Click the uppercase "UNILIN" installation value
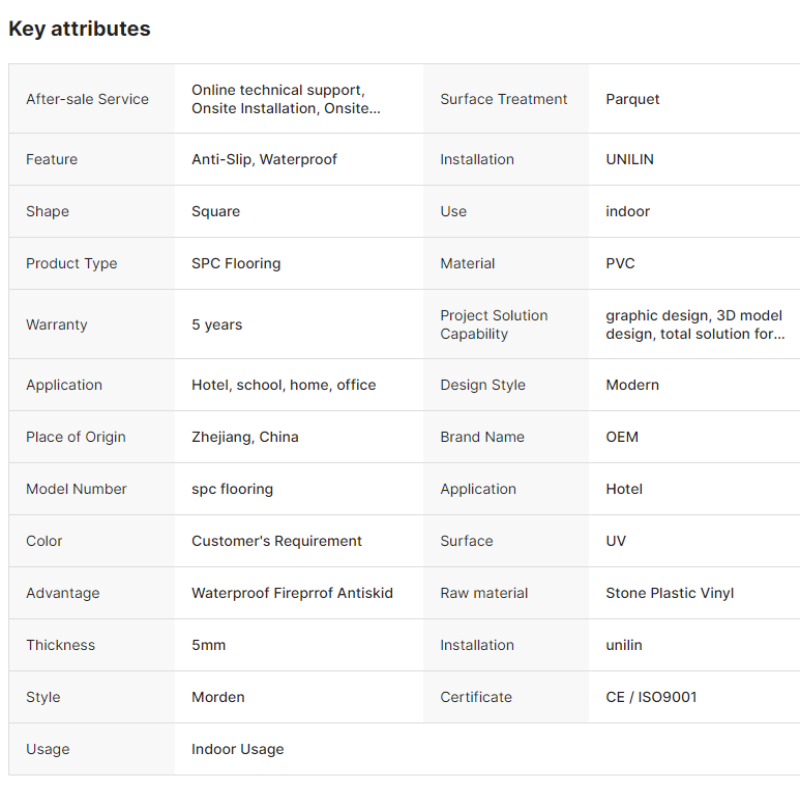The image size is (800, 800). pos(630,159)
